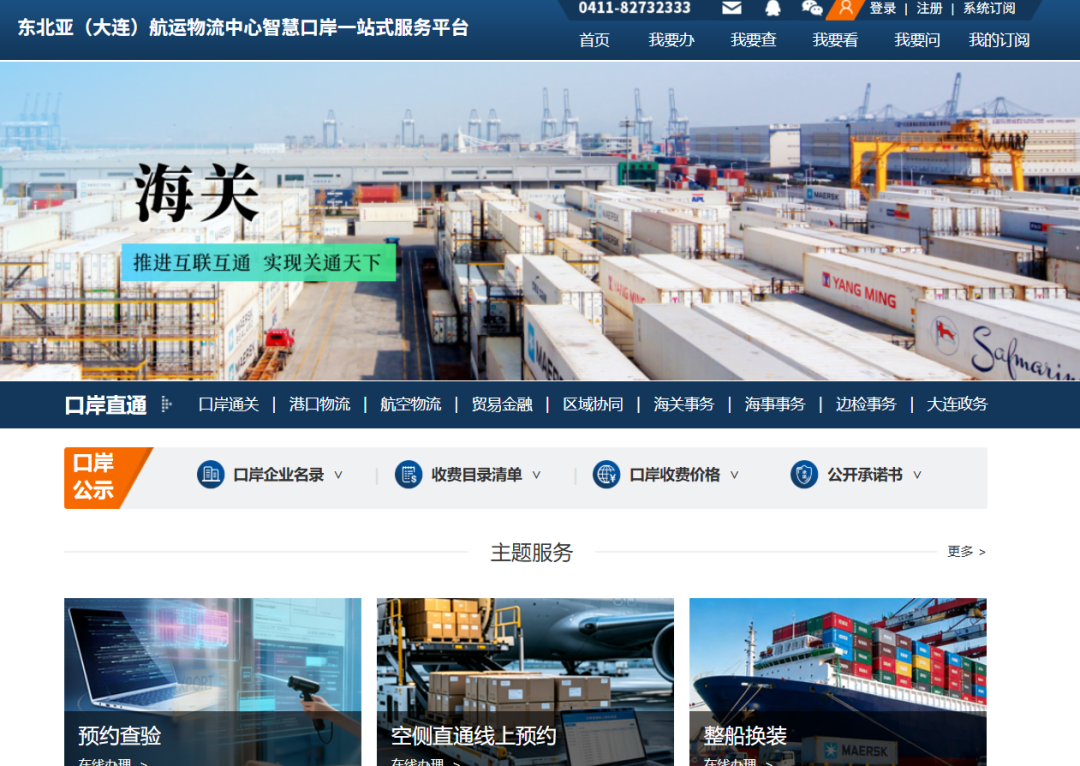Viewport: 1080px width, 766px height.
Task: Open the mail envelope icon in header
Action: click(x=731, y=8)
